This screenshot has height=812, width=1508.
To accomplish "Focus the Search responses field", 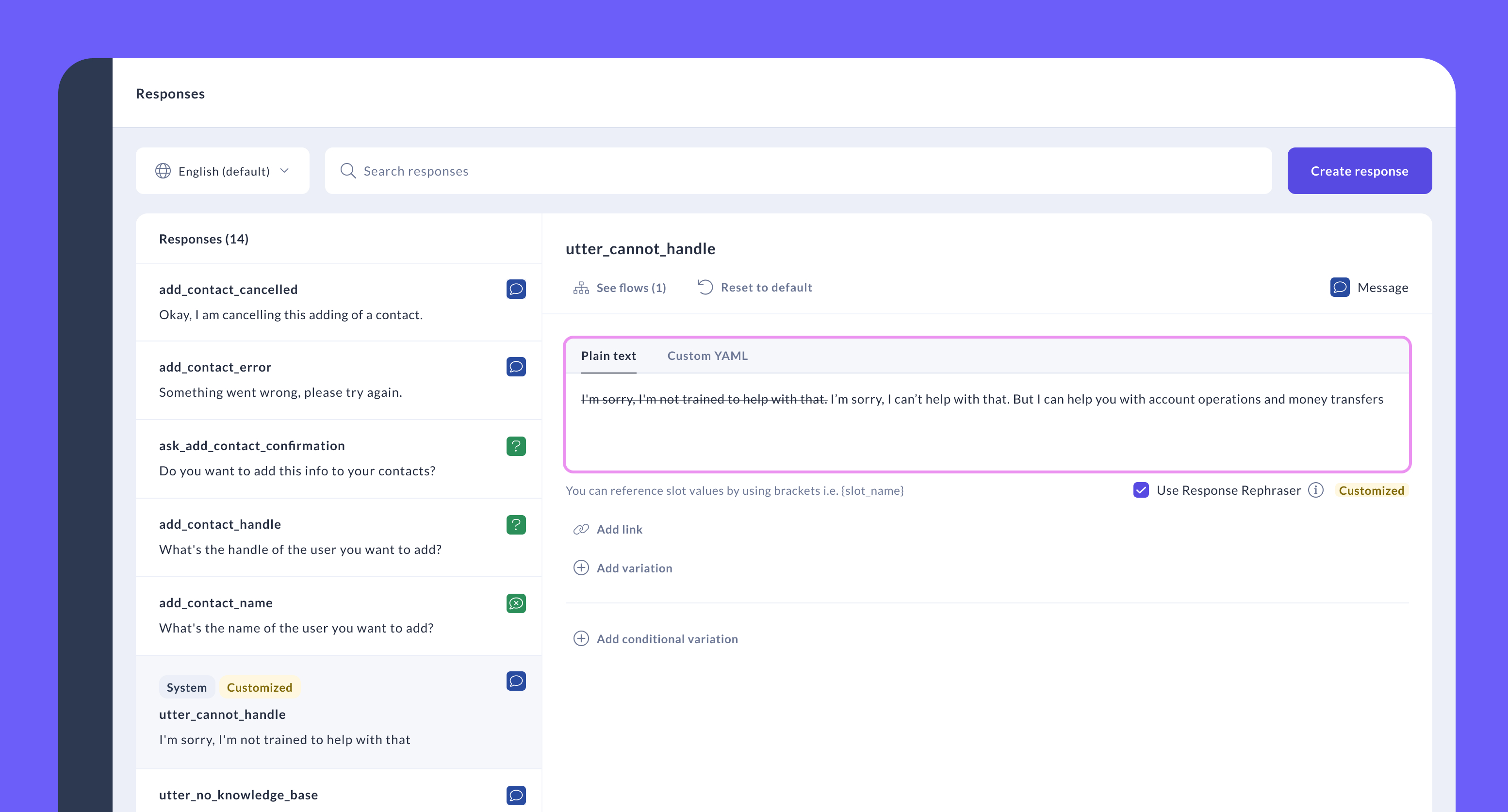I will [x=799, y=171].
